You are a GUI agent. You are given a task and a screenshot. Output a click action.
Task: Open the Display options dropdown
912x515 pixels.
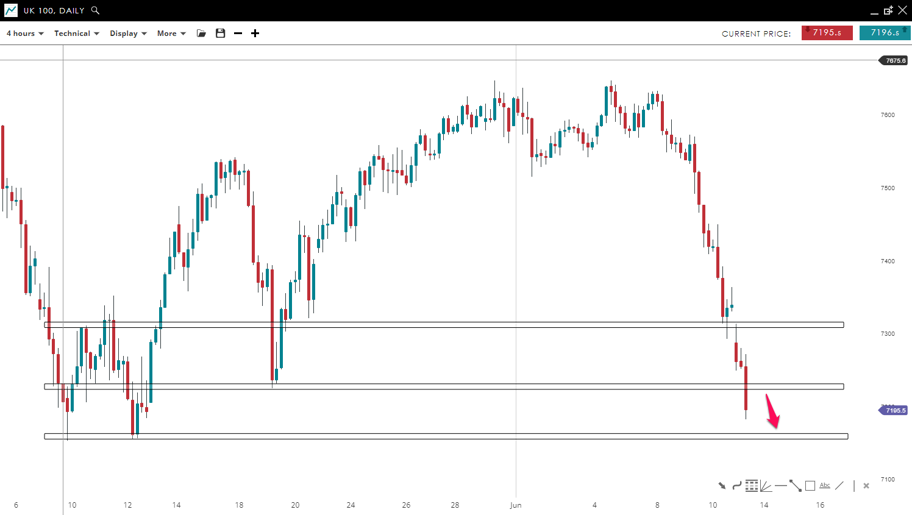point(128,33)
